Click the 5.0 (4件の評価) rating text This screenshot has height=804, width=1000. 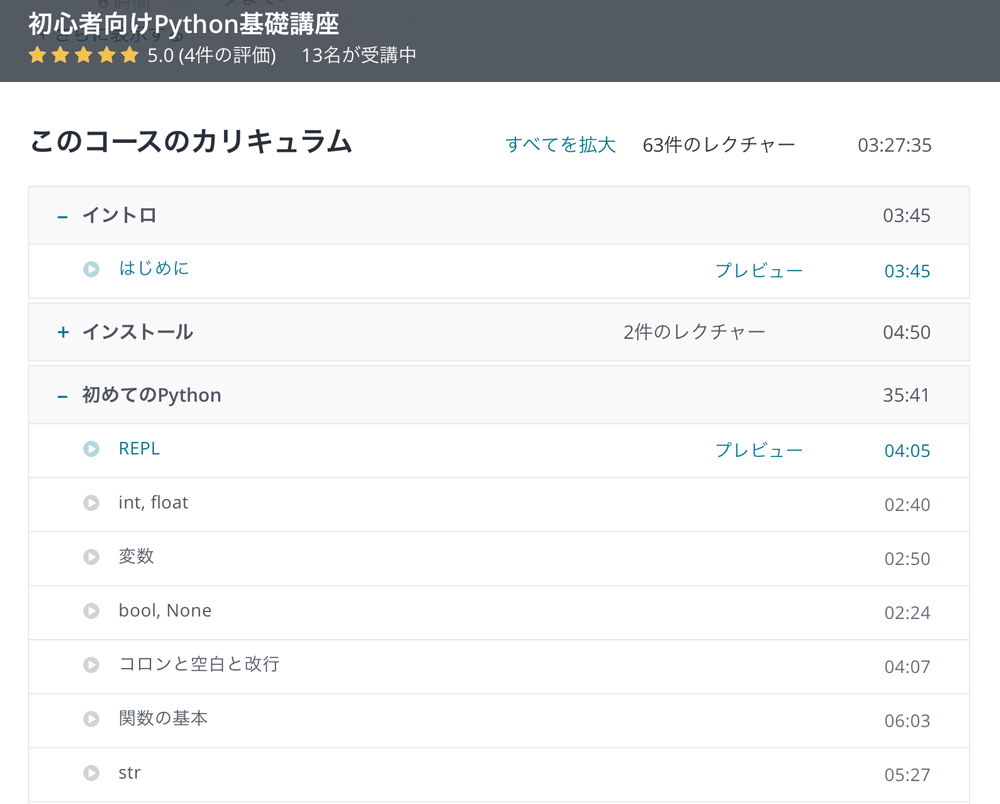pos(212,55)
